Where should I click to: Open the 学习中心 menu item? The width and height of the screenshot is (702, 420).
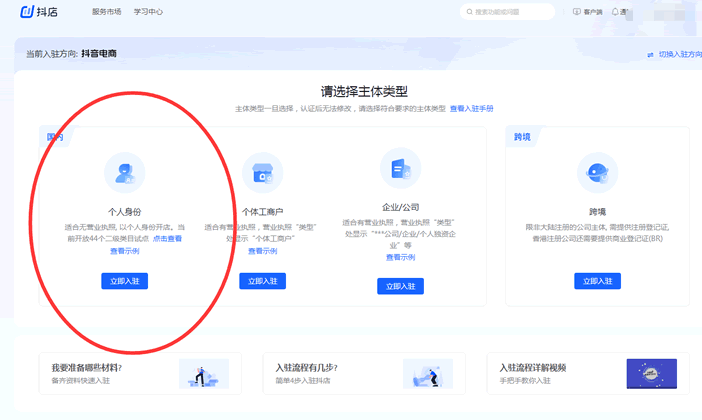tap(148, 12)
